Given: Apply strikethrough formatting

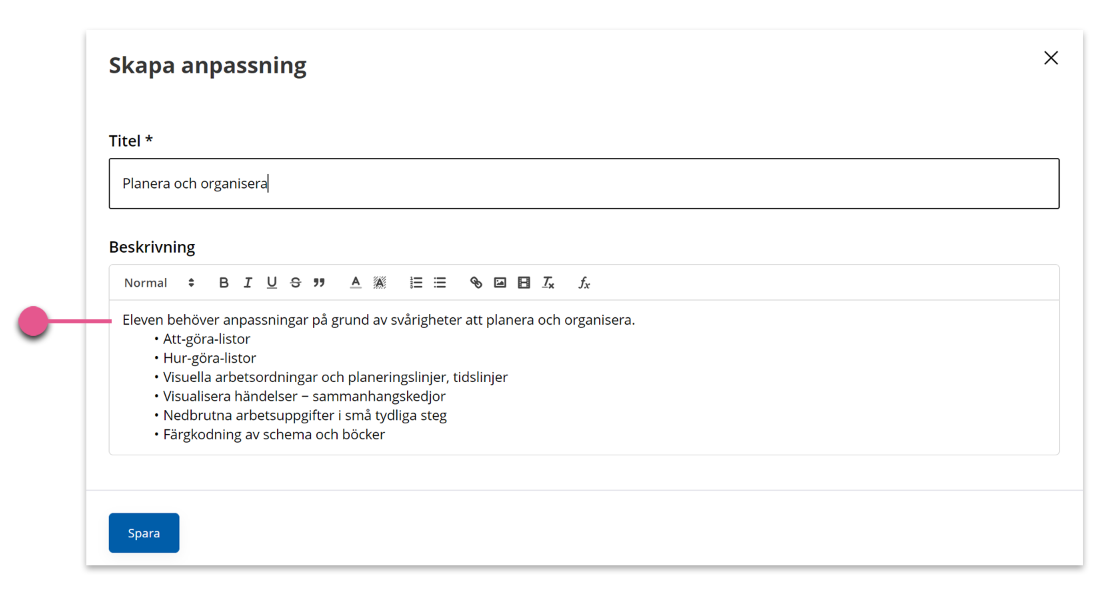Looking at the screenshot, I should pyautogui.click(x=295, y=282).
